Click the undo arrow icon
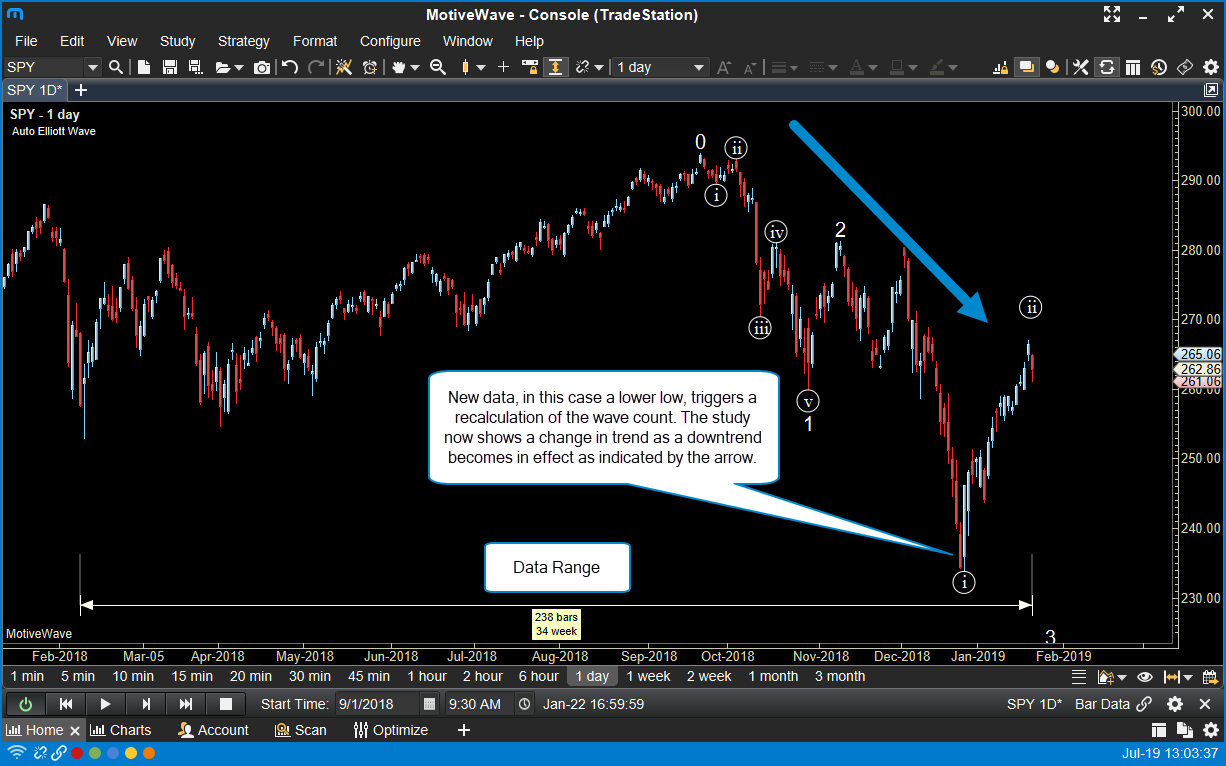1226x766 pixels. [290, 67]
